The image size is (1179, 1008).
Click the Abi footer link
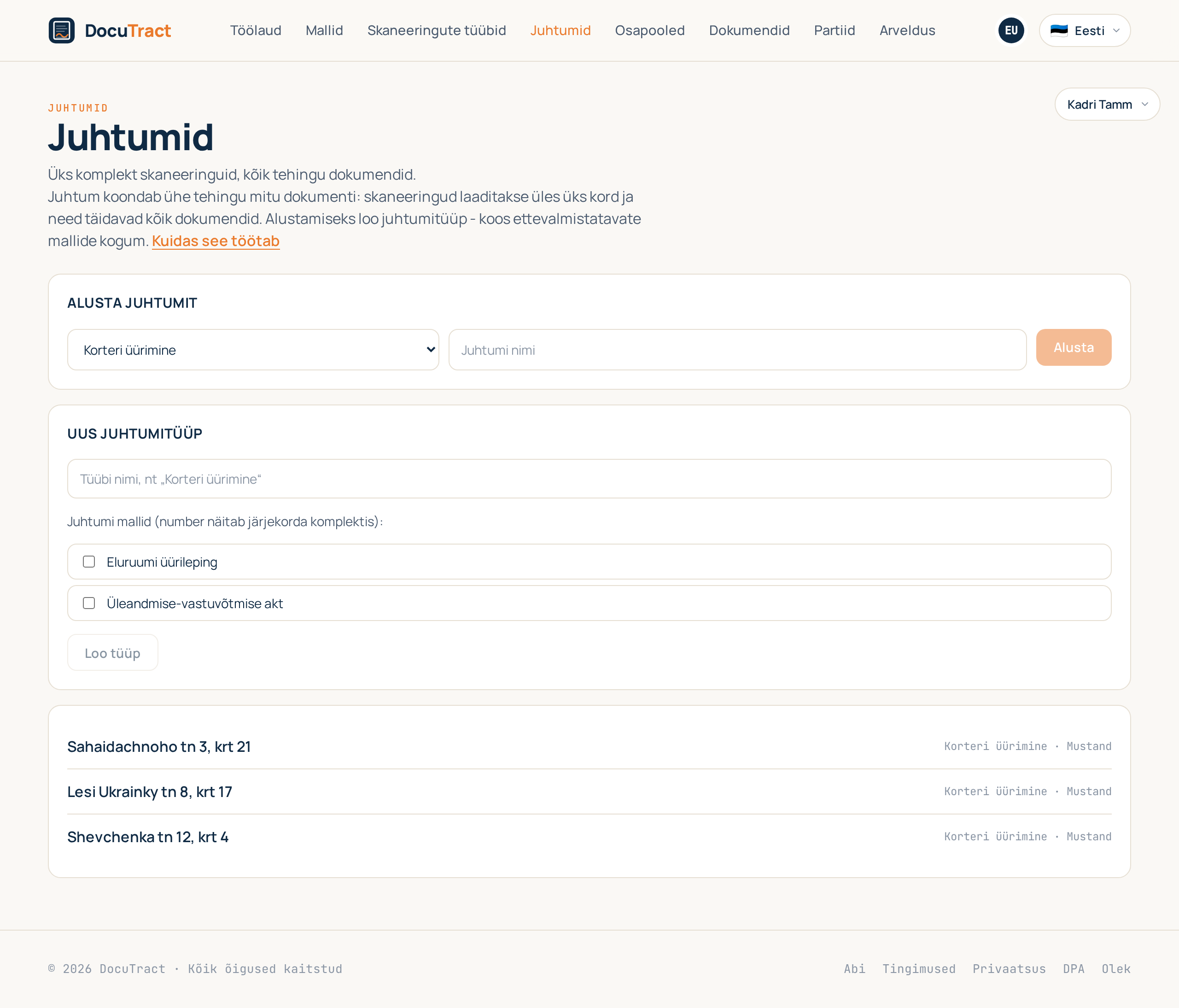[x=854, y=969]
